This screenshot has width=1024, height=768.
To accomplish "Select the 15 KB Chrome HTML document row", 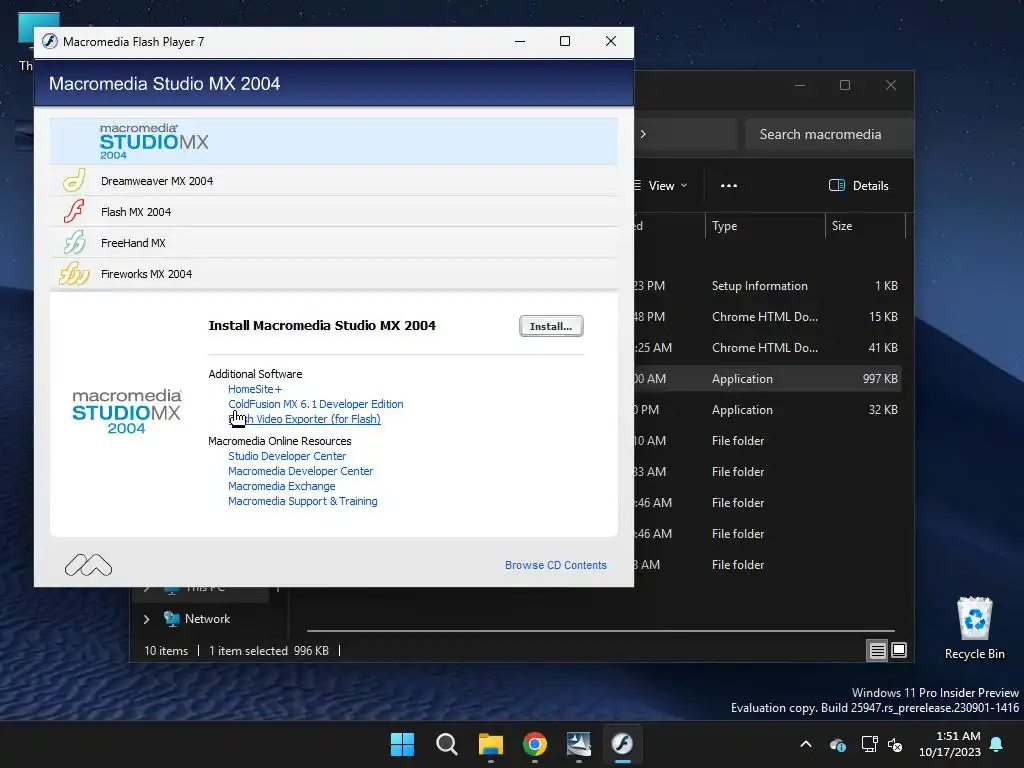I will tap(767, 317).
